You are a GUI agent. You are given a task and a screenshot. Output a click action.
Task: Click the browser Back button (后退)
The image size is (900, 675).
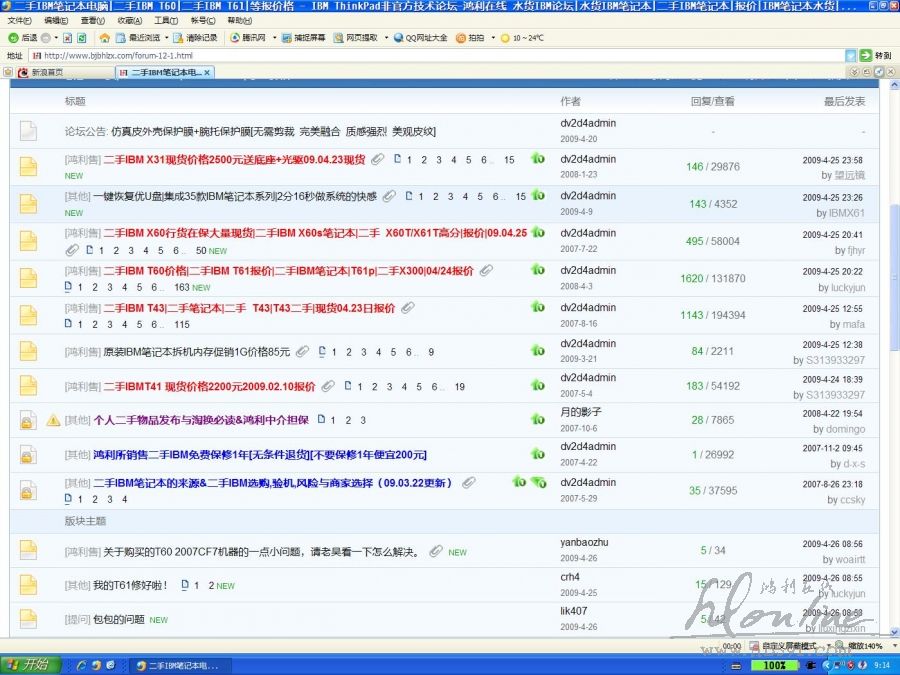point(22,38)
